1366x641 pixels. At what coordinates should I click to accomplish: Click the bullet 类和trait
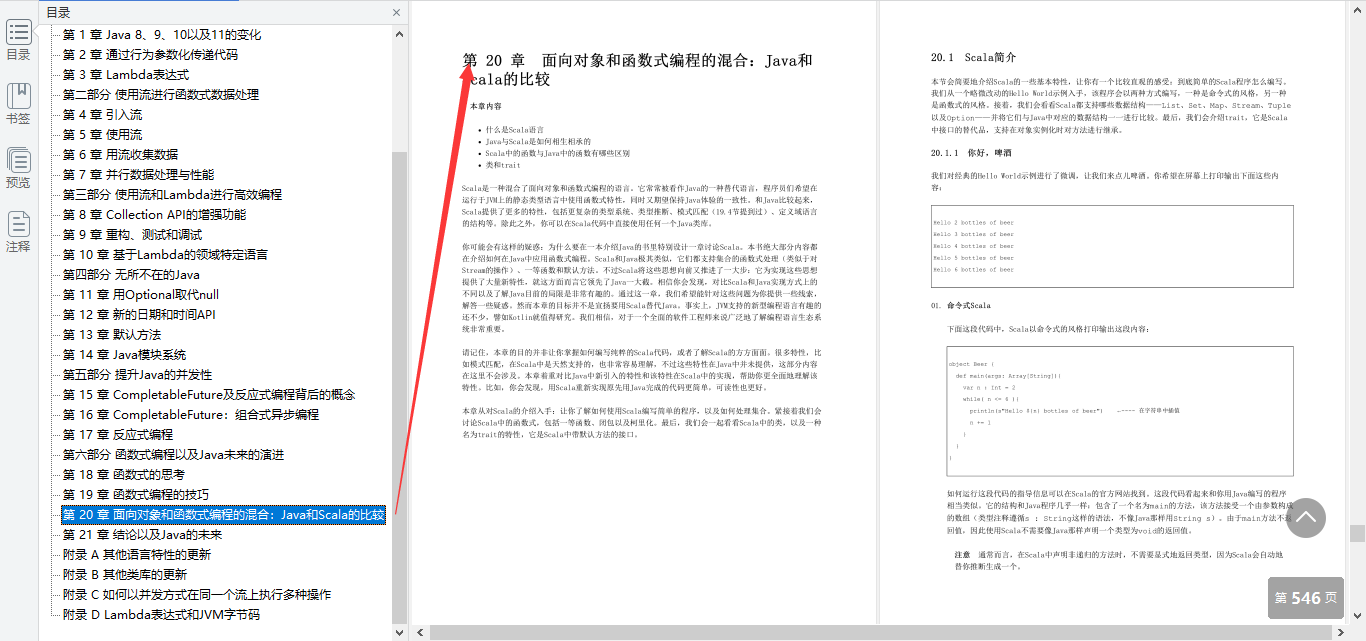501,165
